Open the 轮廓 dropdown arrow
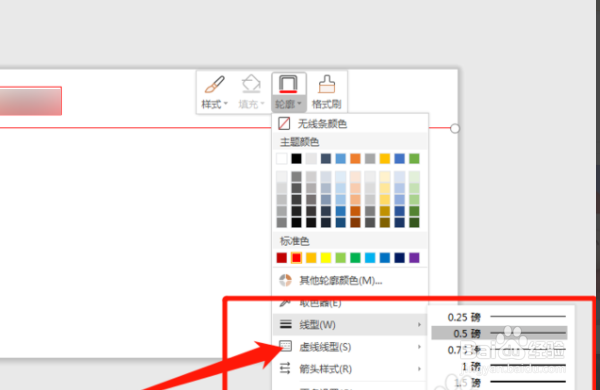Image resolution: width=600 pixels, height=390 pixels. 299,104
